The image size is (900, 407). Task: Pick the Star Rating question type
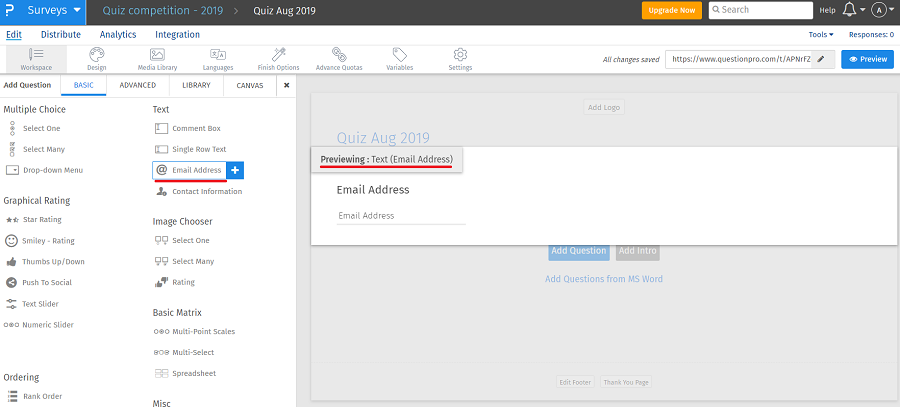(33, 219)
